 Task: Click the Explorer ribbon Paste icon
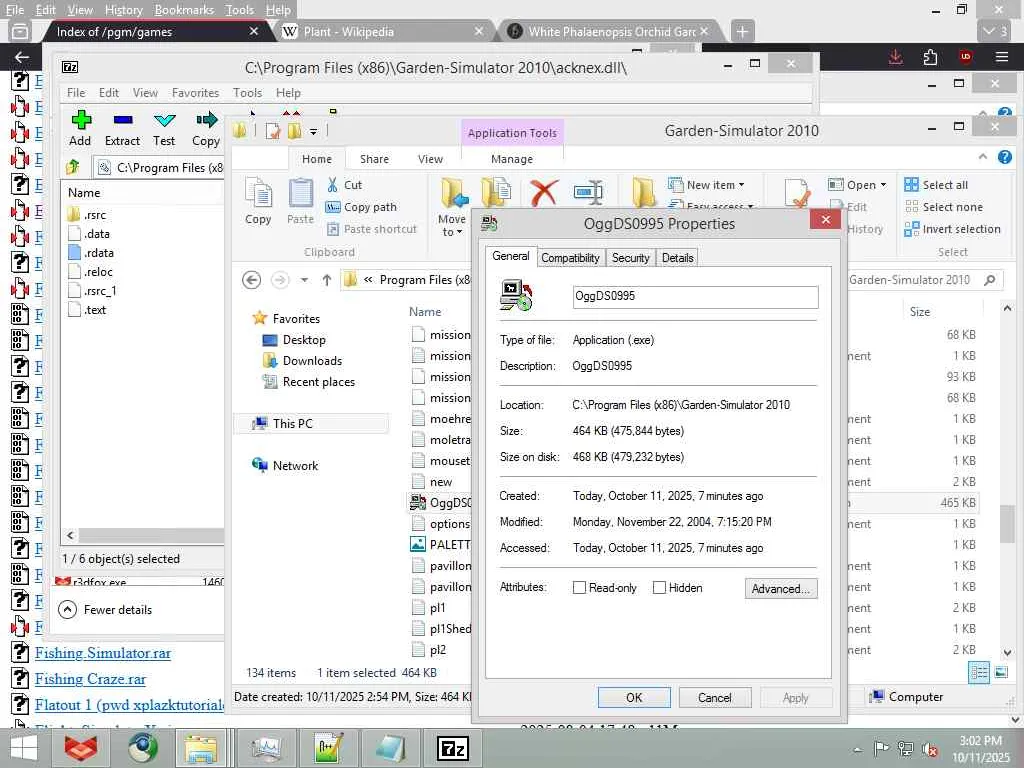(300, 193)
